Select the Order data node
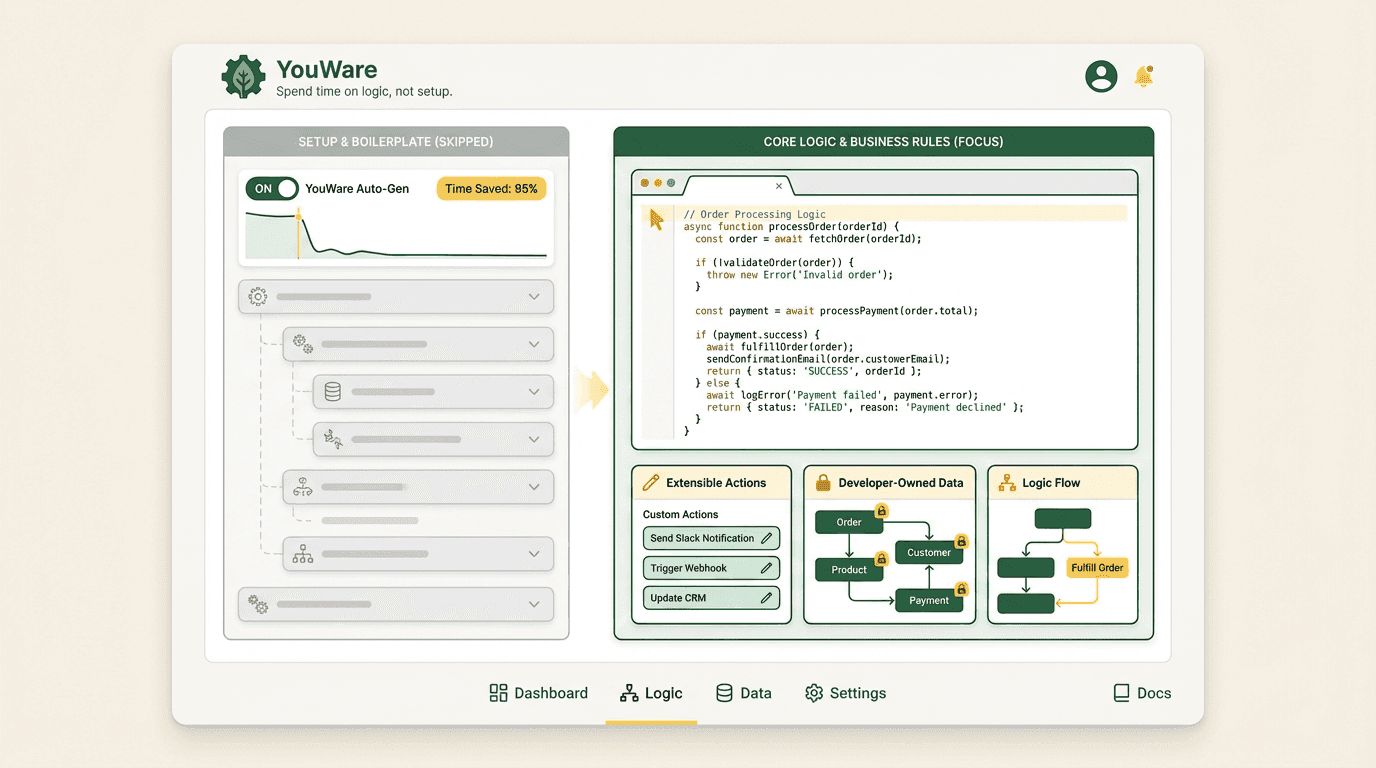1376x768 pixels. coord(849,522)
